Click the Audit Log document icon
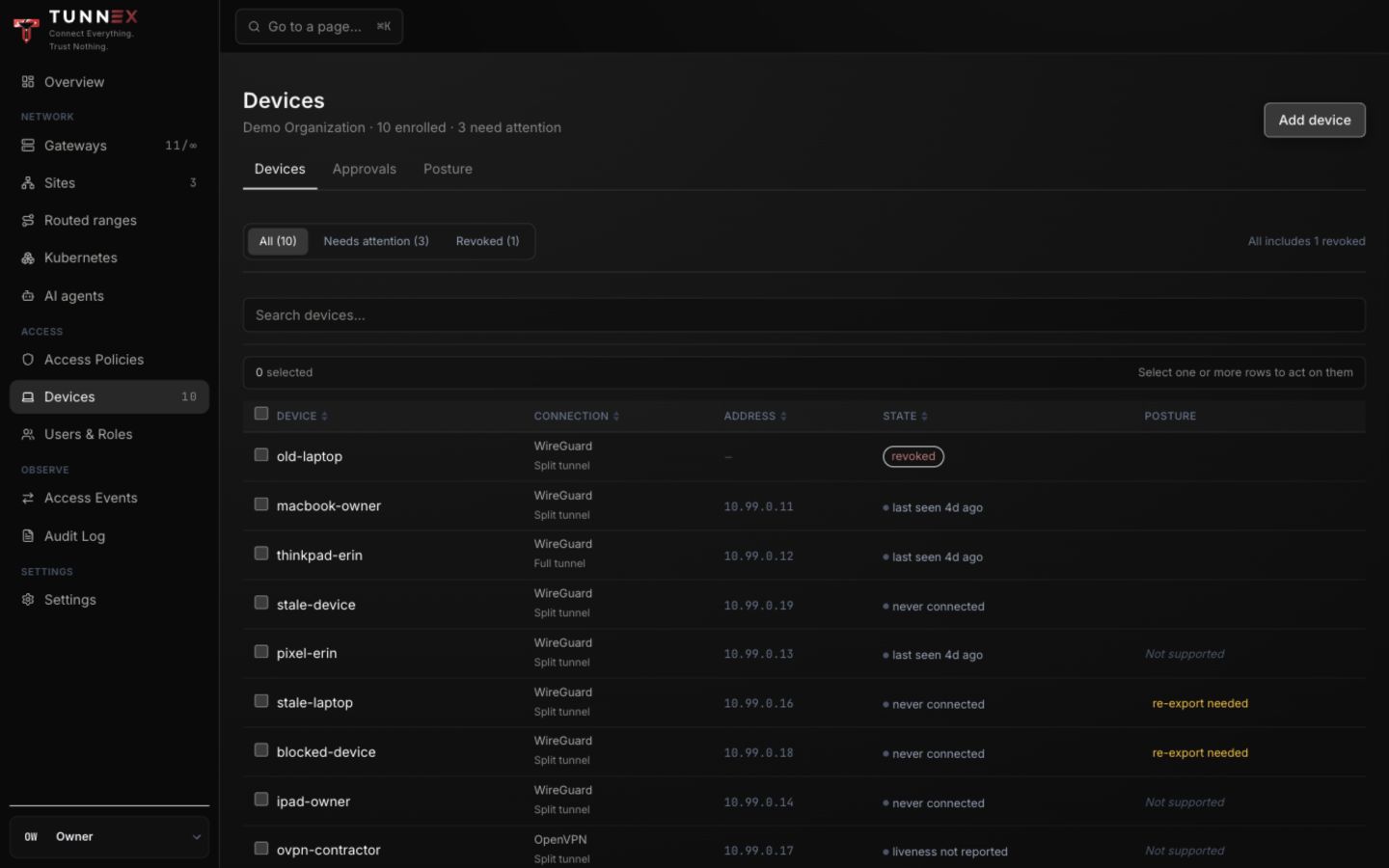The height and width of the screenshot is (868, 1389). tap(28, 535)
